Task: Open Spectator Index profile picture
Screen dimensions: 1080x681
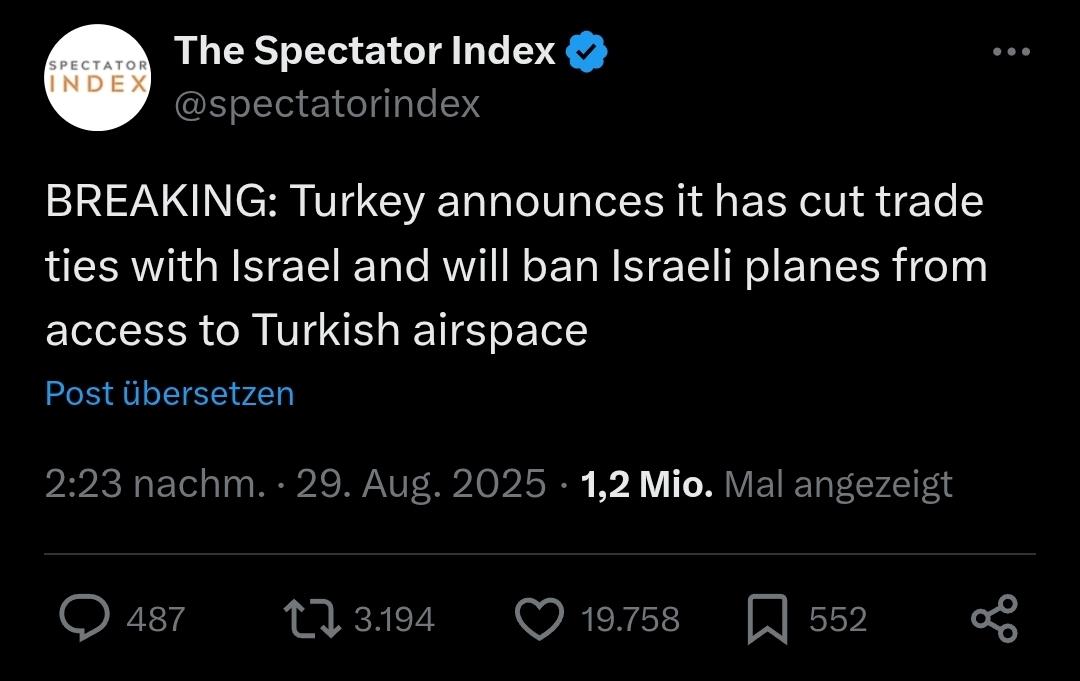Action: (x=97, y=79)
